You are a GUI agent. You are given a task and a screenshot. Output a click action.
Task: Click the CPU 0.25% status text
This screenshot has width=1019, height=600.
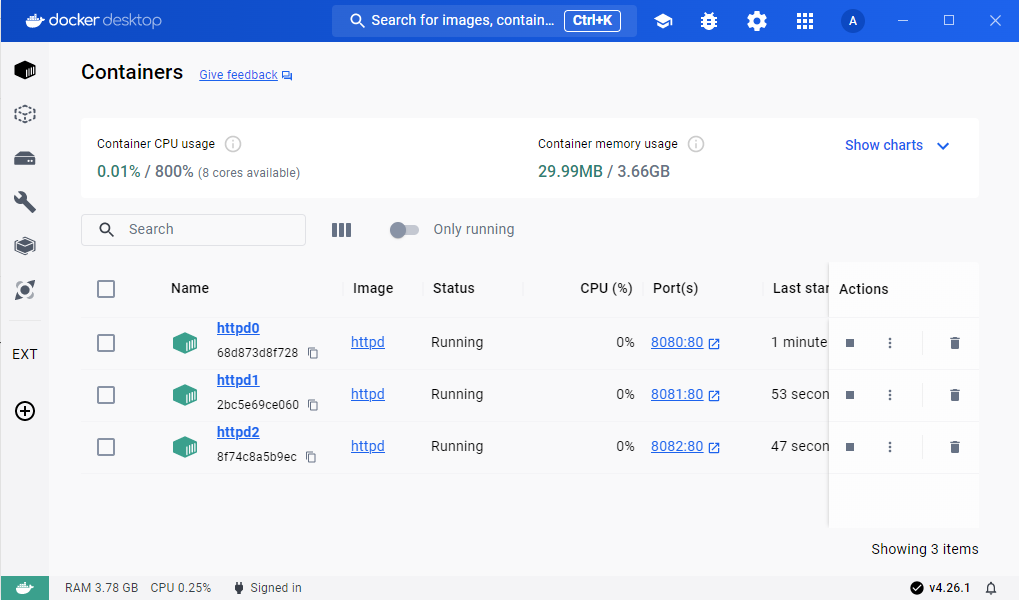pos(181,588)
